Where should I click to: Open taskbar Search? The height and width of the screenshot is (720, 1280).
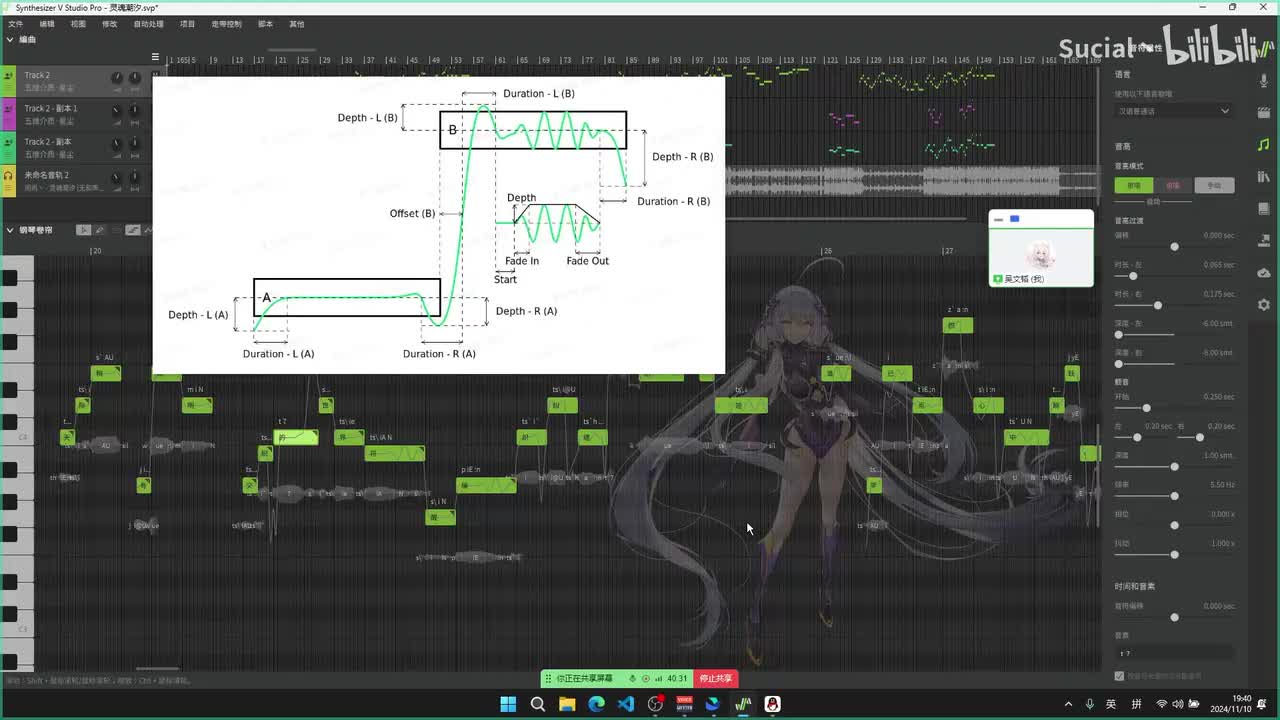(538, 704)
